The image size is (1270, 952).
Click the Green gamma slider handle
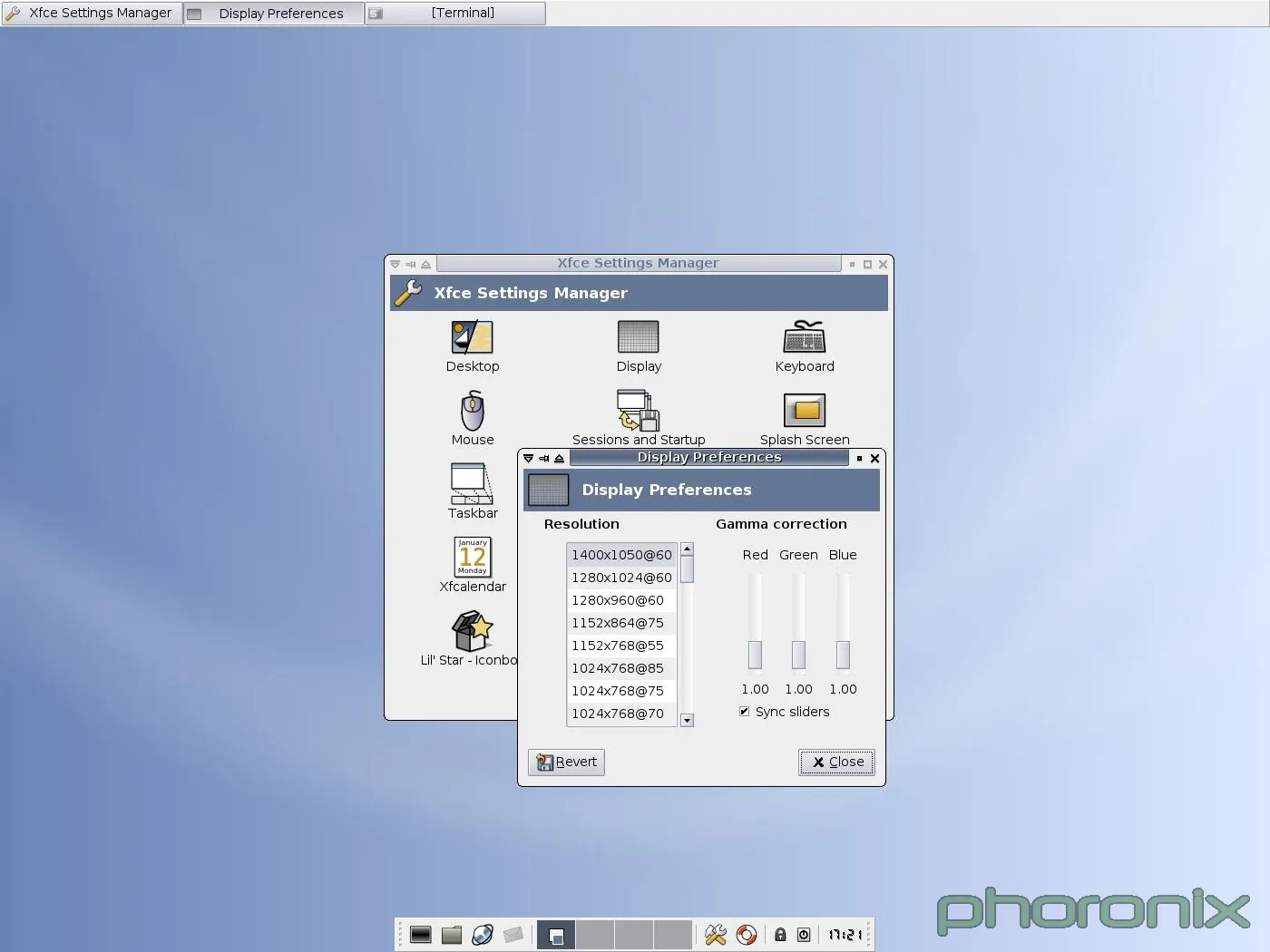pyautogui.click(x=798, y=655)
